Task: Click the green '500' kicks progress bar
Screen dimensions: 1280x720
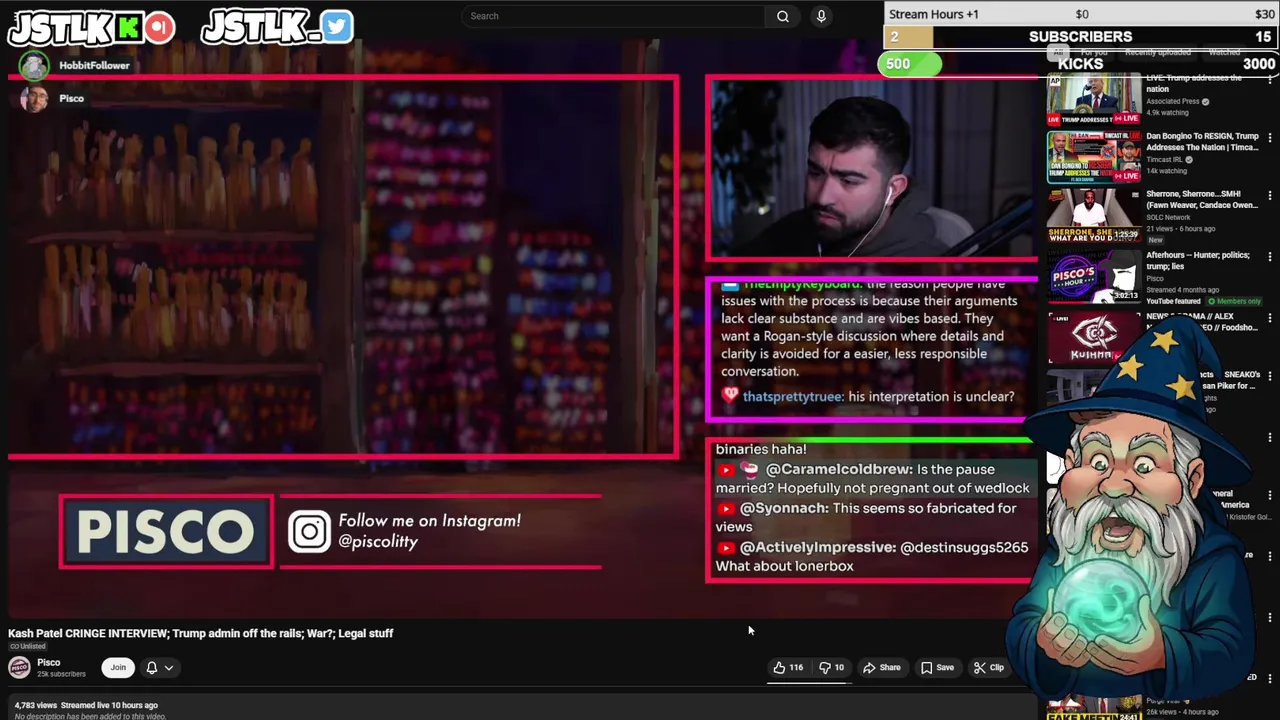Action: (x=910, y=64)
